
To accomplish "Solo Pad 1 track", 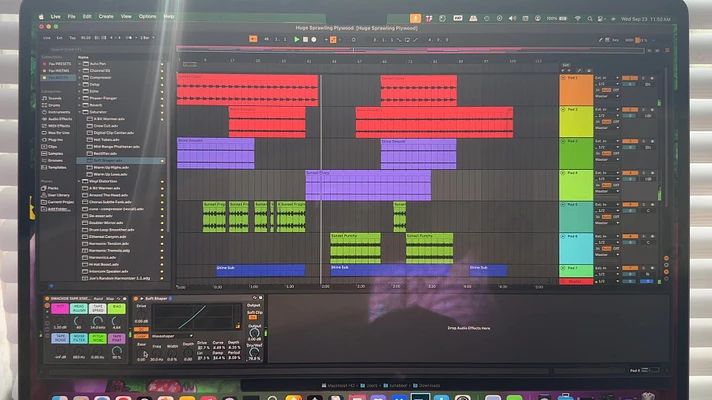I will point(643,78).
